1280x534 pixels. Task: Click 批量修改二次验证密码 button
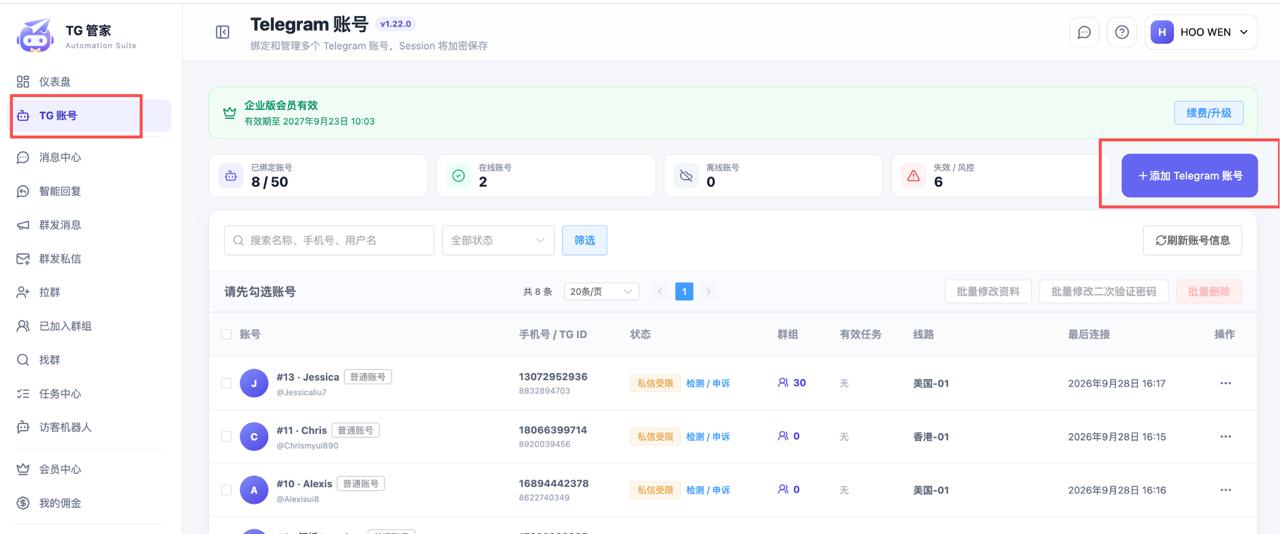[x=1104, y=291]
